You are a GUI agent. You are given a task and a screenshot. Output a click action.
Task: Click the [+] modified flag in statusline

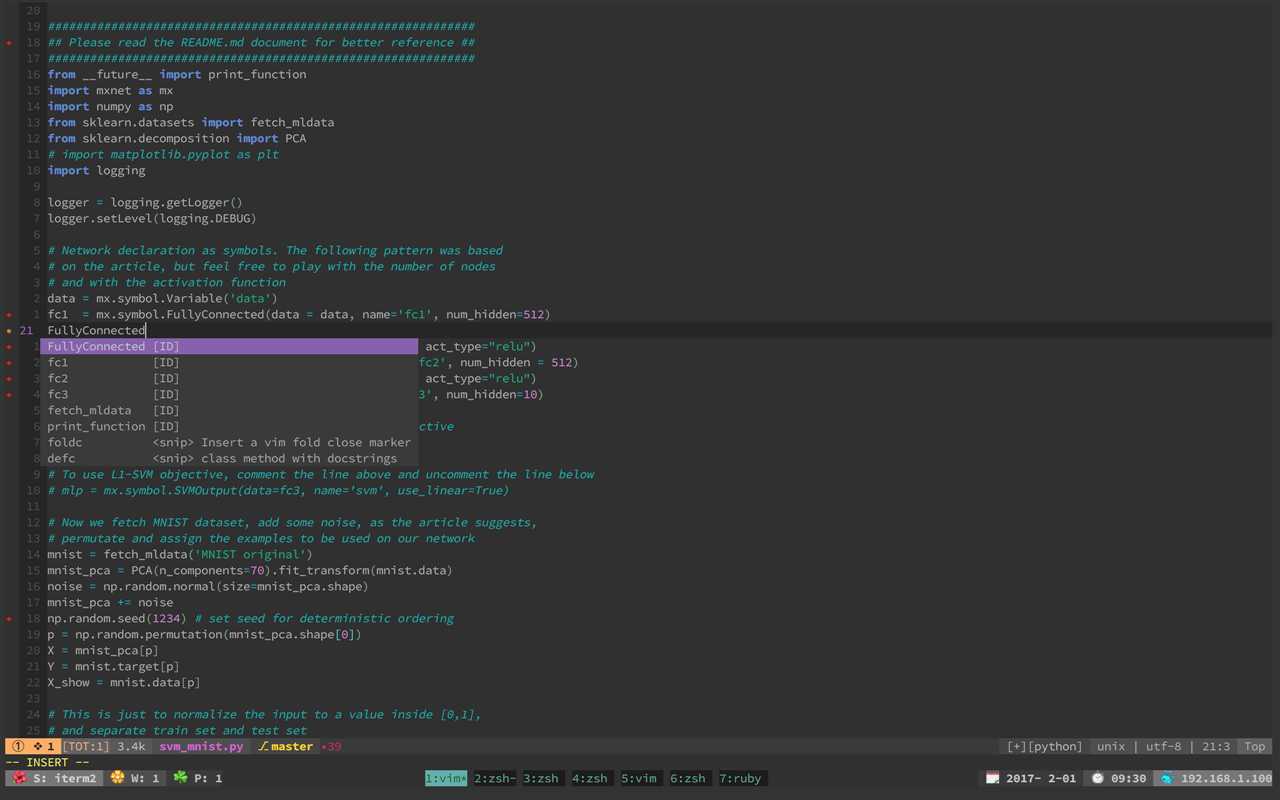(1016, 746)
